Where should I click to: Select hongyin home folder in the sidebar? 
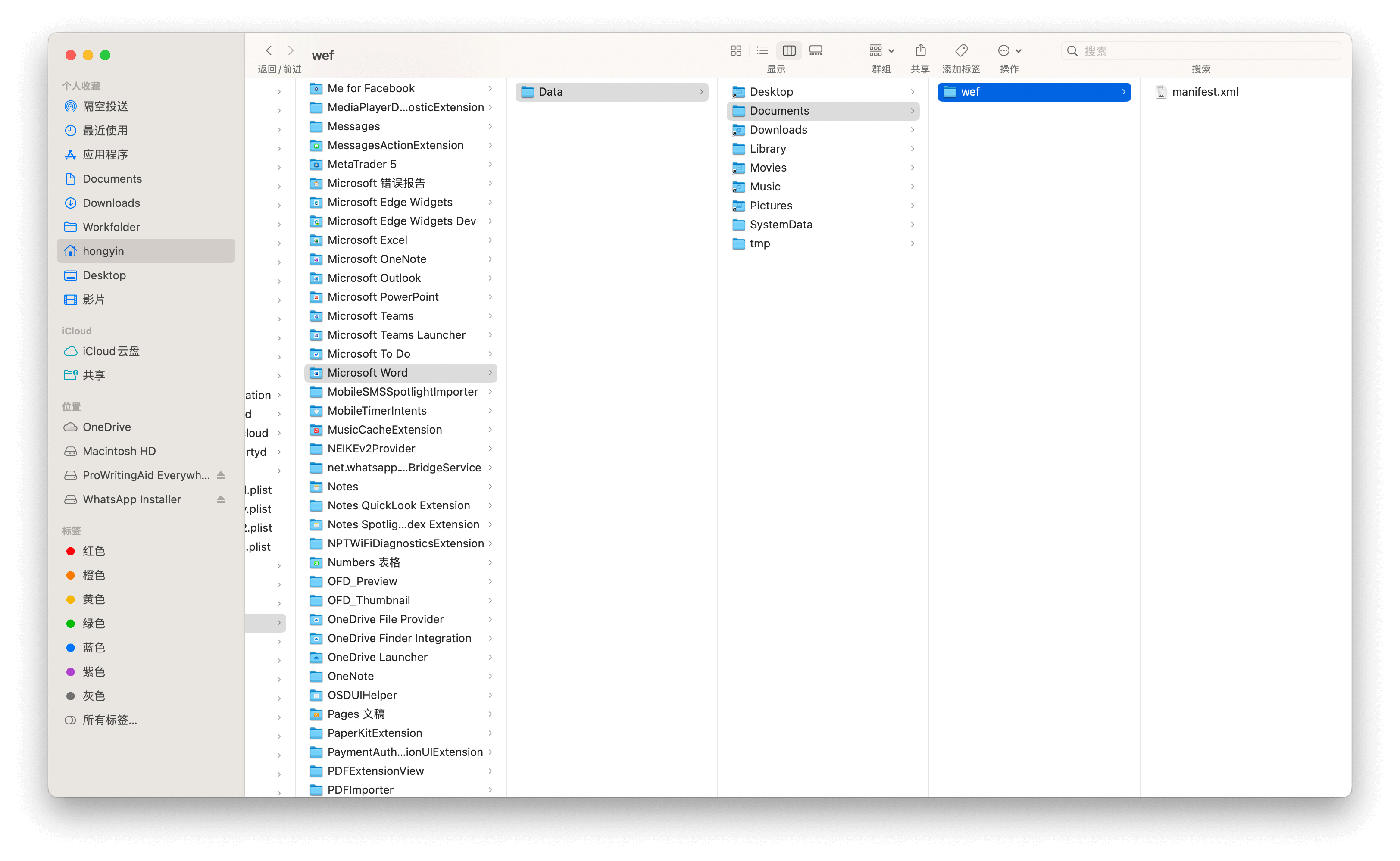pyautogui.click(x=146, y=251)
